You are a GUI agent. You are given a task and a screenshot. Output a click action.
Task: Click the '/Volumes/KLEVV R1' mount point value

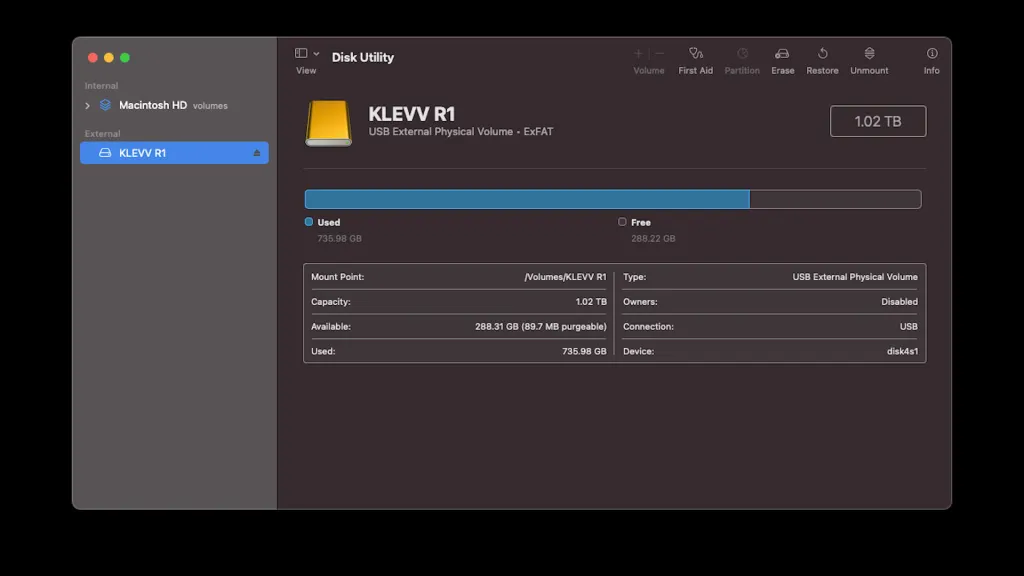point(565,277)
